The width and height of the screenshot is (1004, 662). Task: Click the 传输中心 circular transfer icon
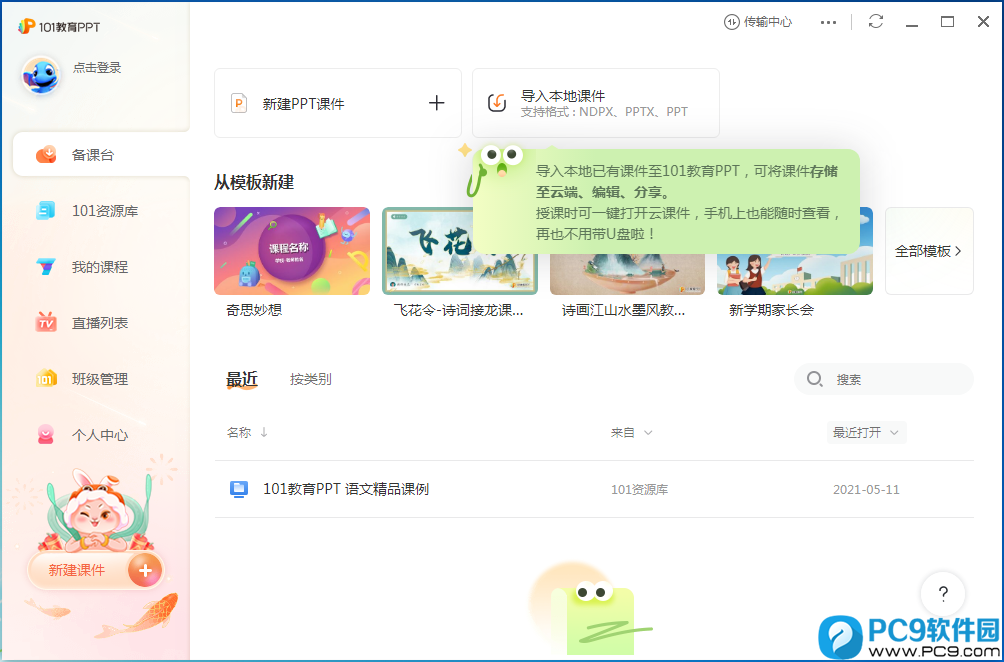(x=731, y=22)
